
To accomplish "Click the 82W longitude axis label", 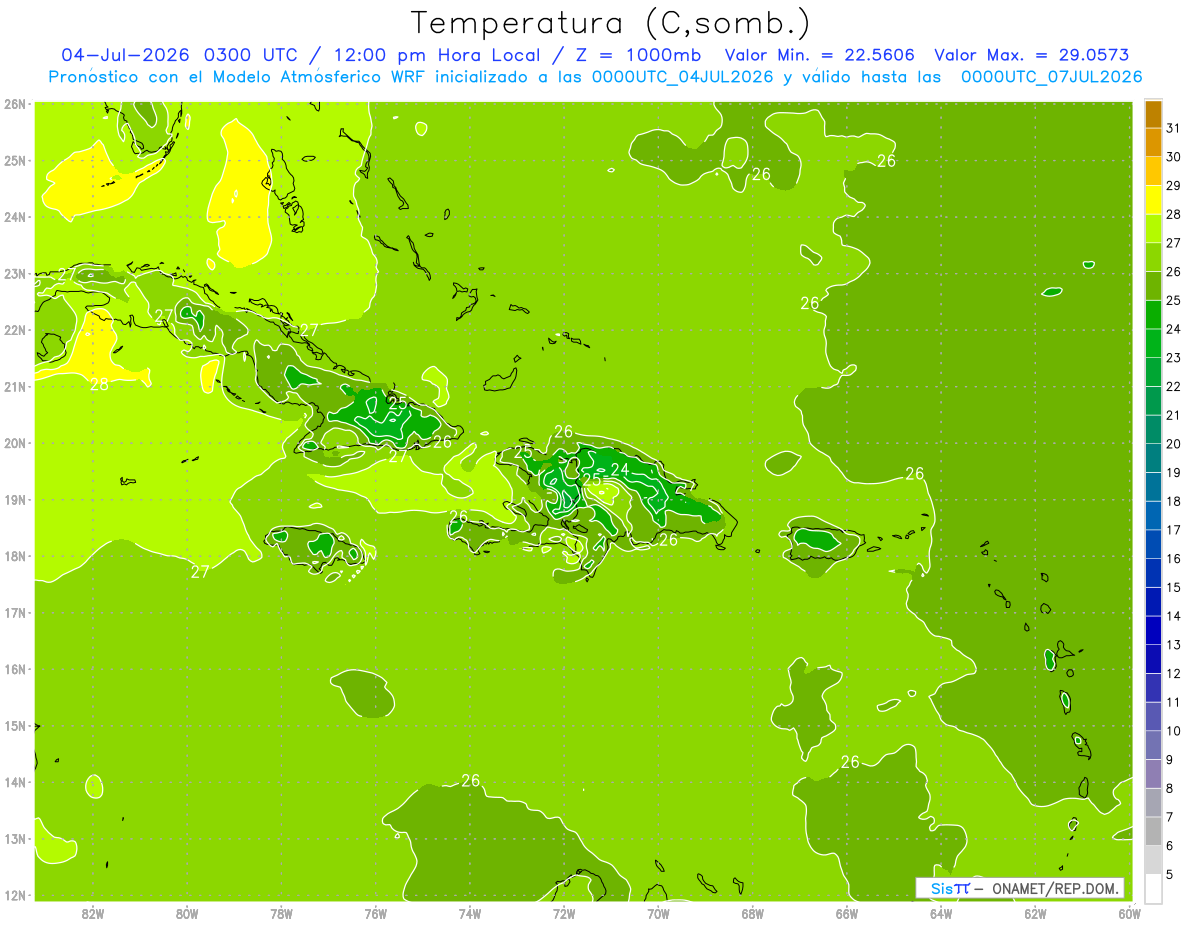I will (x=93, y=912).
